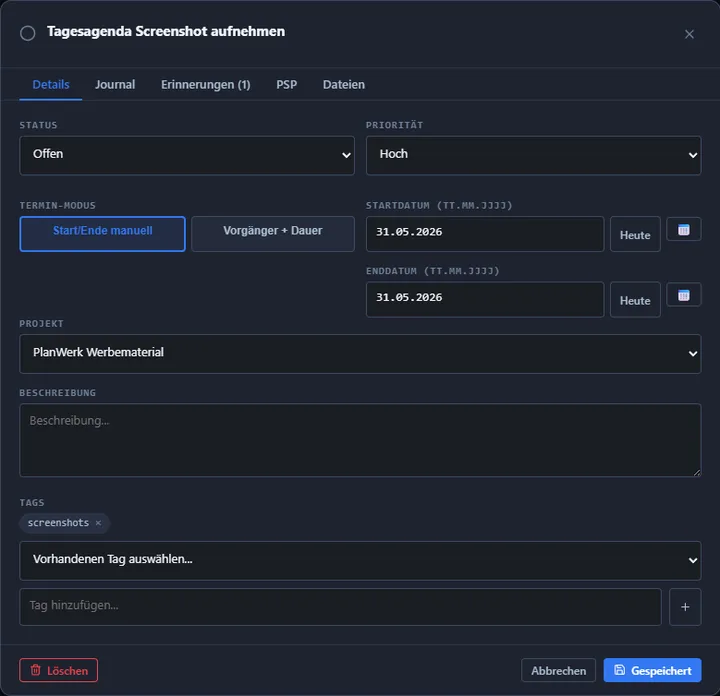Set Enddatum to Heute
The width and height of the screenshot is (720, 696).
[635, 299]
